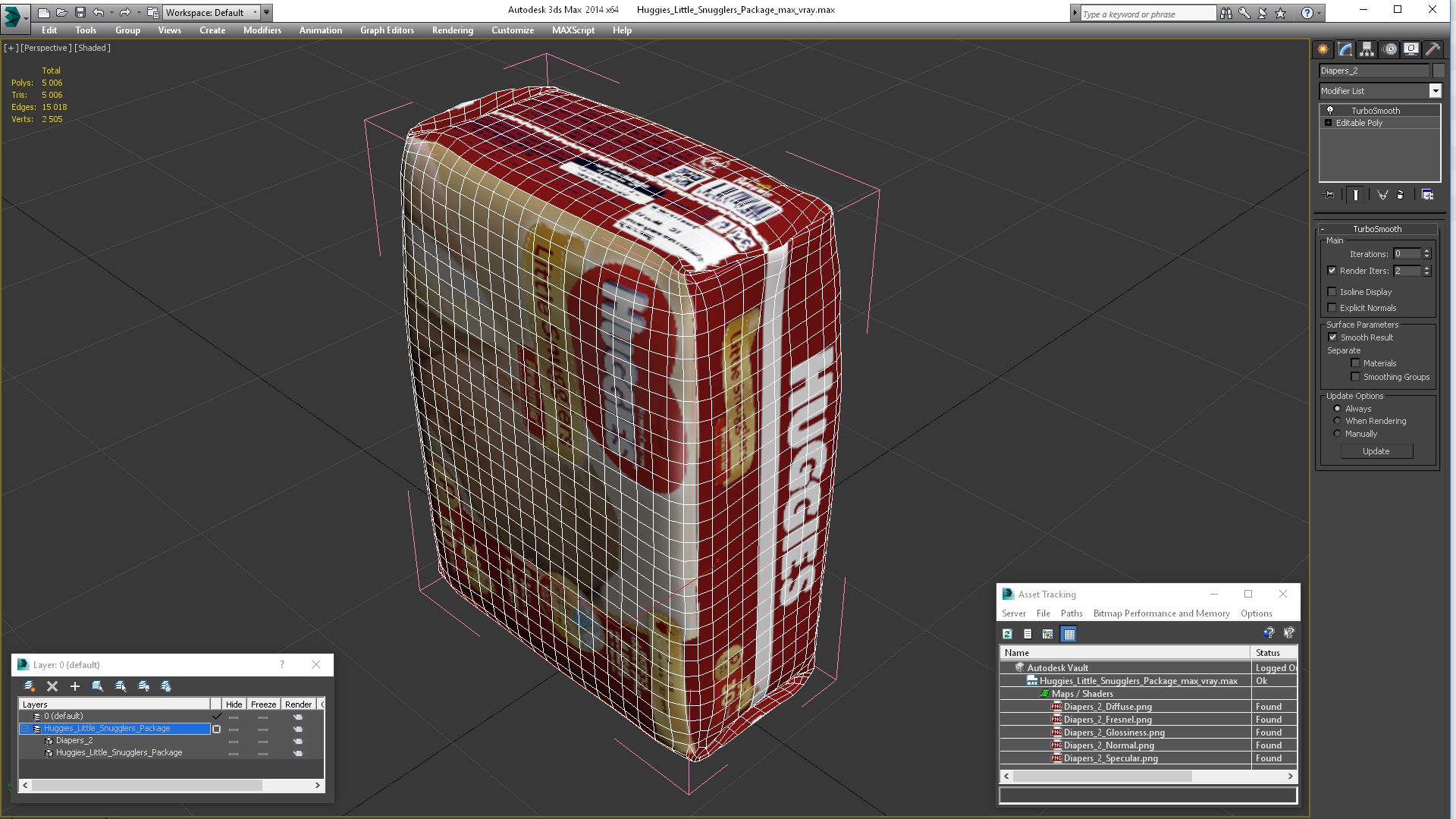Image resolution: width=1456 pixels, height=819 pixels.
Task: Open the Graph Editors menu
Action: pyautogui.click(x=387, y=30)
